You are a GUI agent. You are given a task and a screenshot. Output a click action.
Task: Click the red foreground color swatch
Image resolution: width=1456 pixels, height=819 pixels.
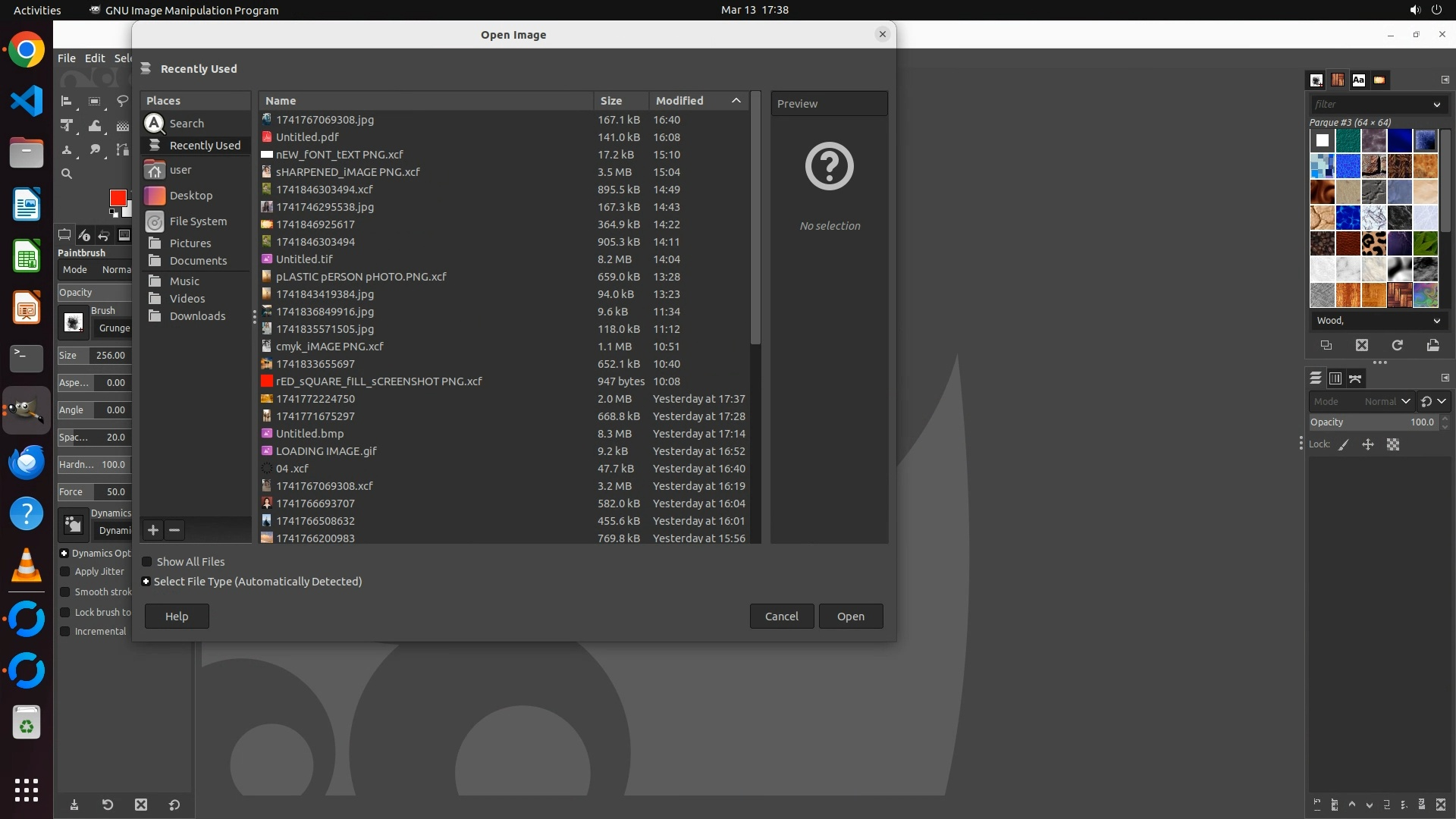pos(118,198)
